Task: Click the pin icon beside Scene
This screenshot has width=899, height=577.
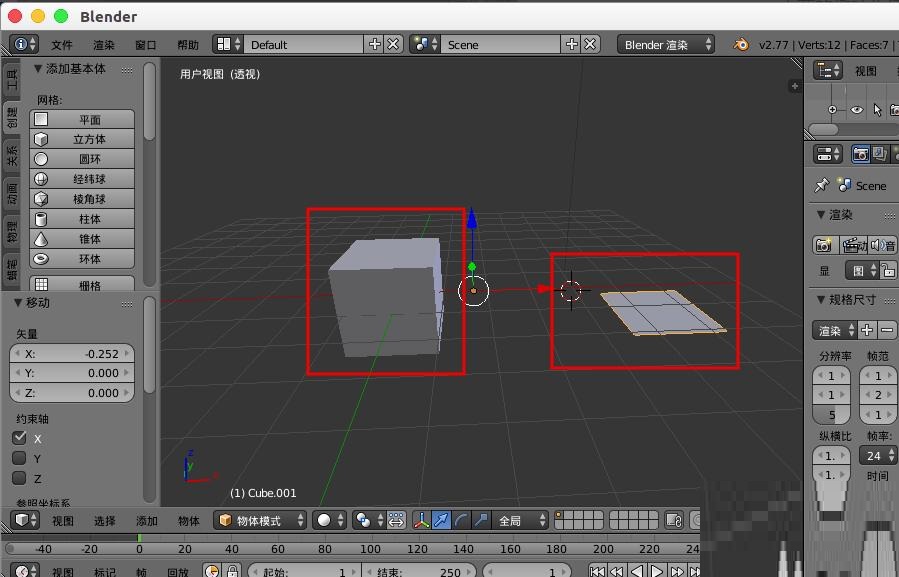Action: tap(821, 185)
